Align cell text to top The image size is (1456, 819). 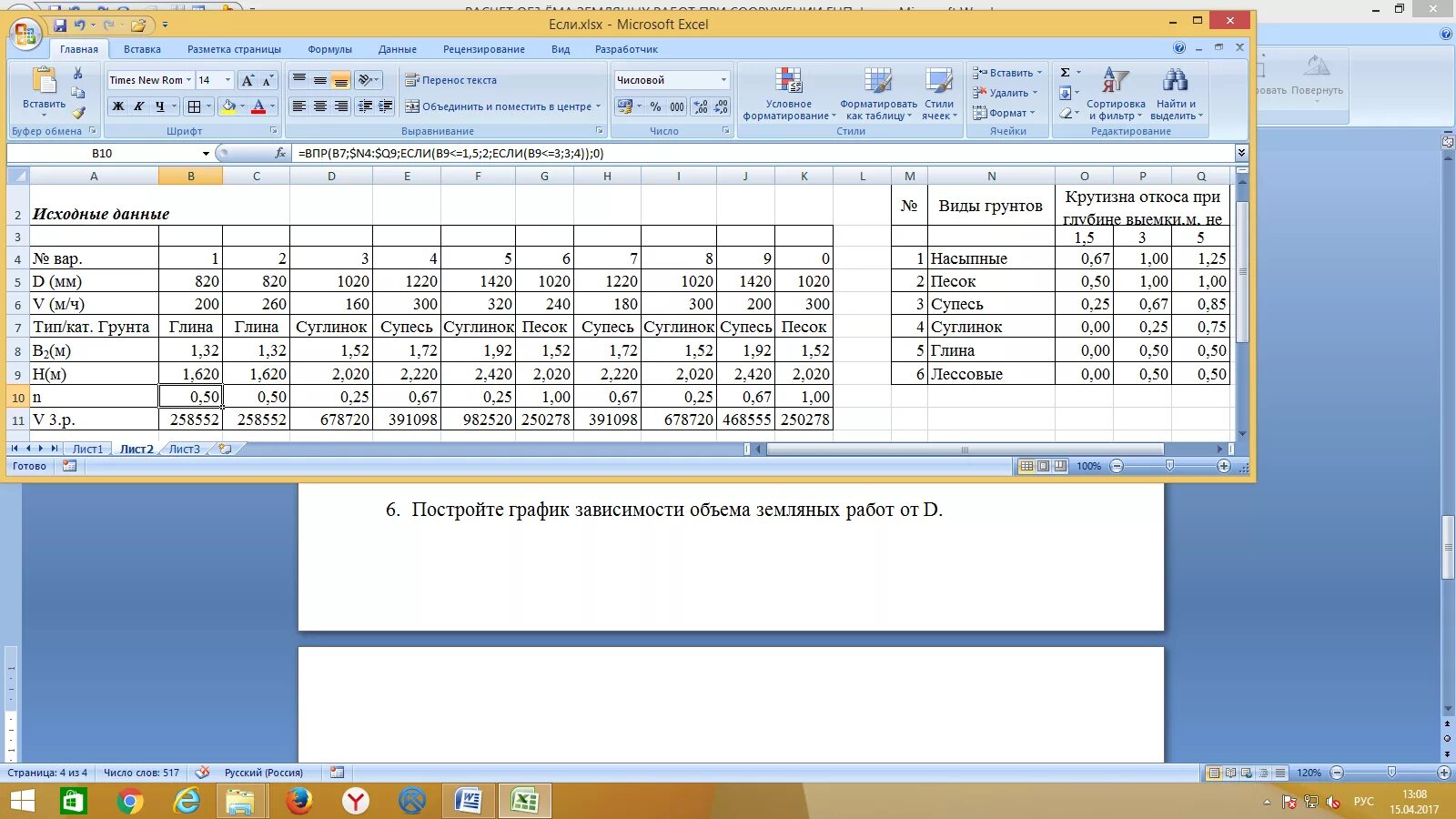tap(298, 80)
